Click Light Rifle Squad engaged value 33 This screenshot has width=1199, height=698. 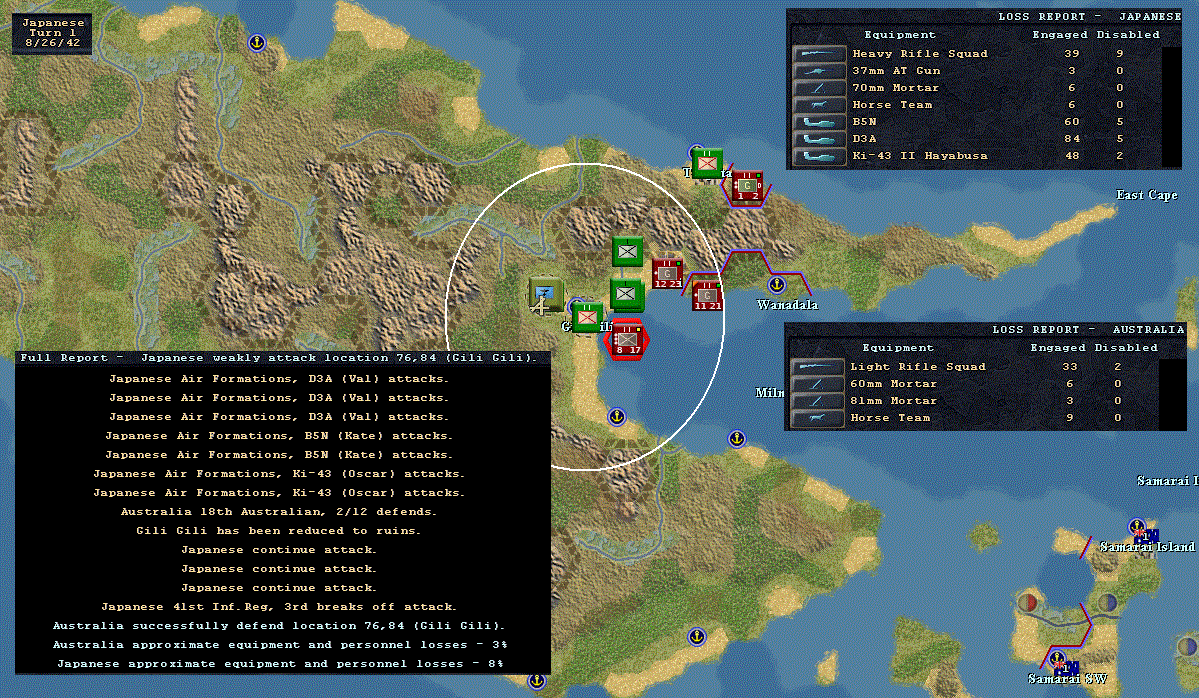[x=1070, y=367]
